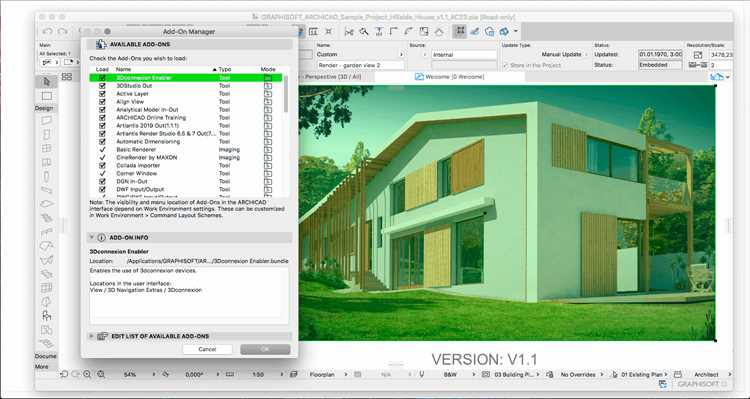Open the More toolbox group
Viewport: 750px width, 399px height.
(x=42, y=366)
